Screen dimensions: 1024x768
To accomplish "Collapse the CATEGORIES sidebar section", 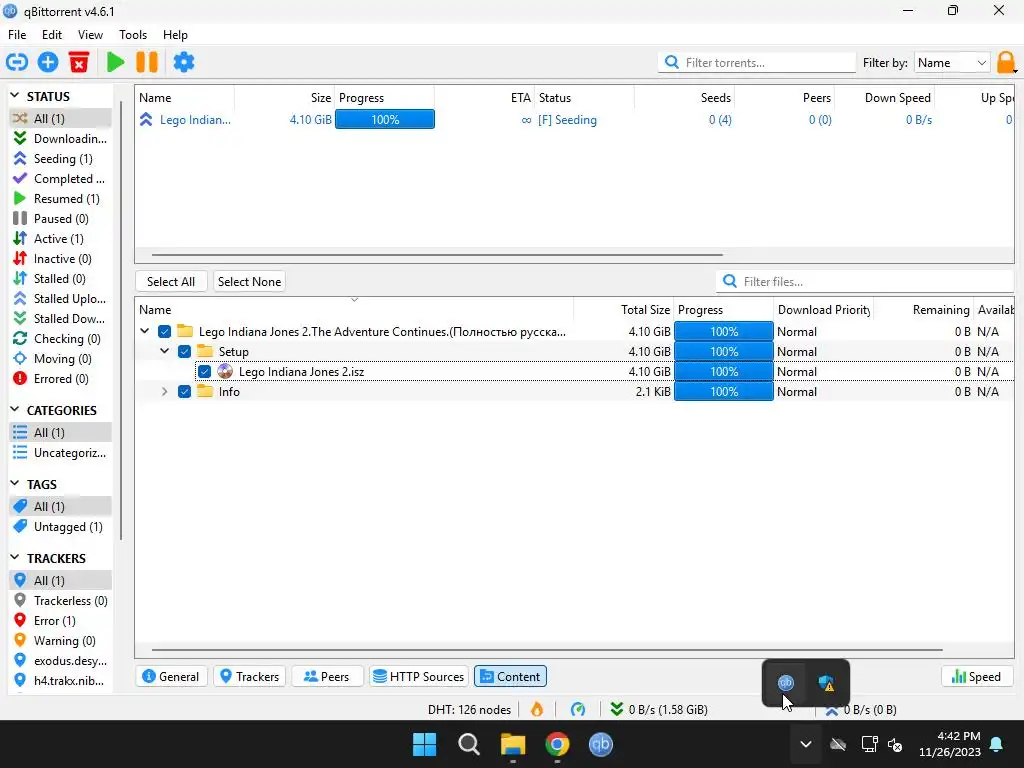I will [x=15, y=410].
